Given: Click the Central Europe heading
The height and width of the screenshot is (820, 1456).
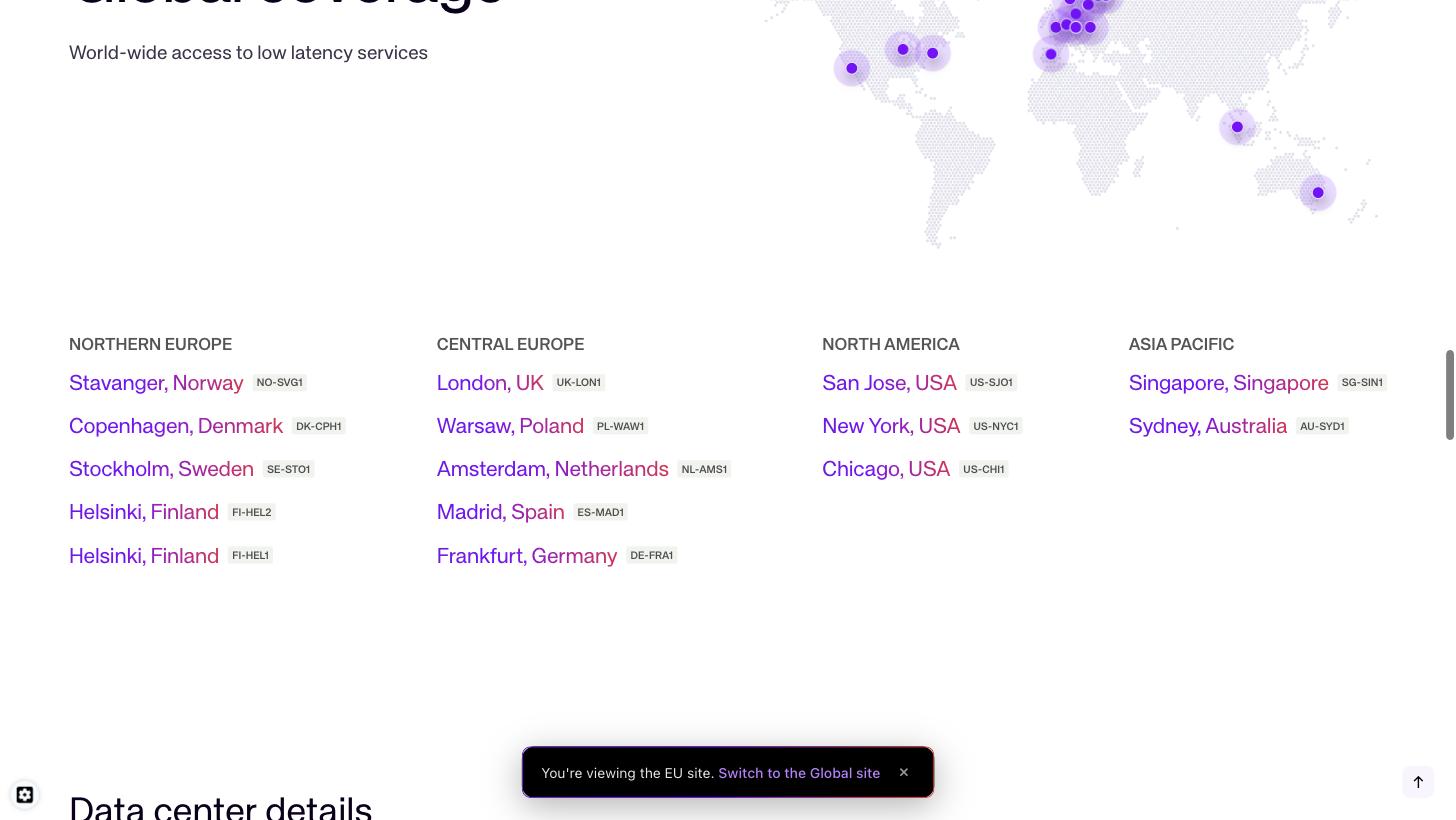Looking at the screenshot, I should [510, 344].
